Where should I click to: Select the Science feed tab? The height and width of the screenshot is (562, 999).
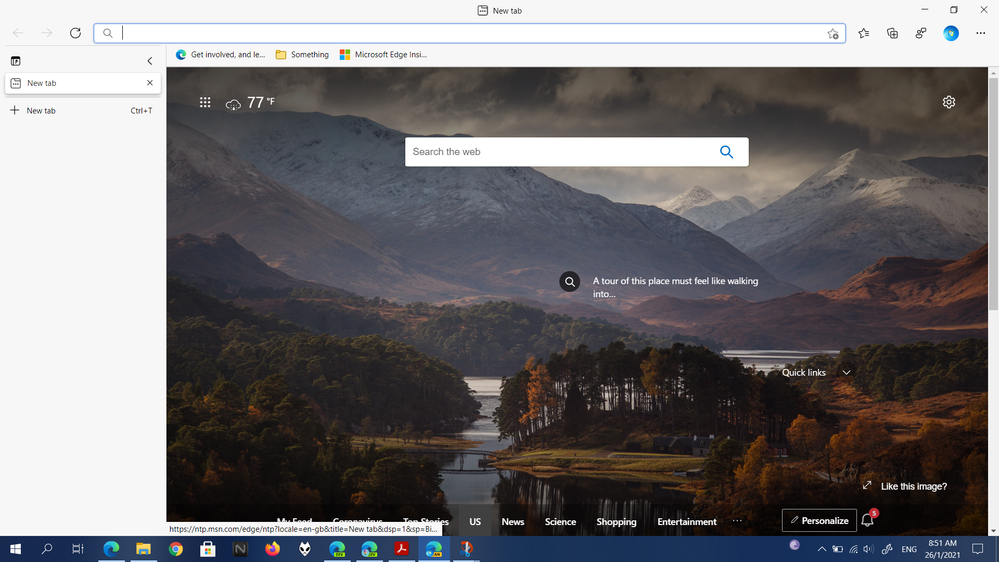[x=561, y=521]
